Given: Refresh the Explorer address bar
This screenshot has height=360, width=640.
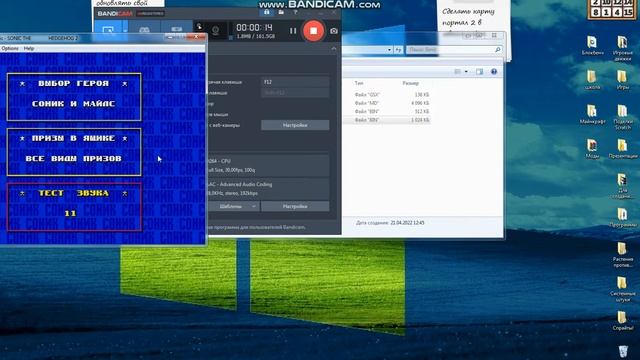Looking at the screenshot, I should pyautogui.click(x=398, y=50).
